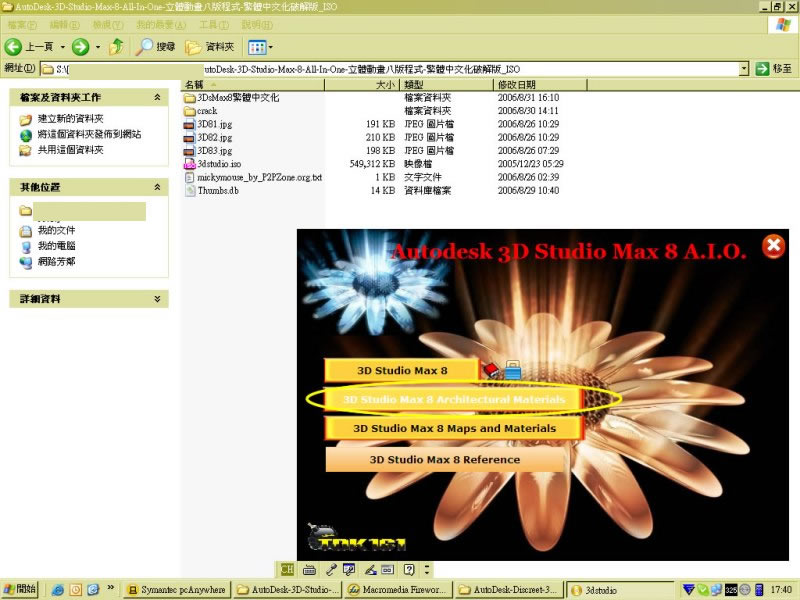Click the 移至 go button

point(774,68)
